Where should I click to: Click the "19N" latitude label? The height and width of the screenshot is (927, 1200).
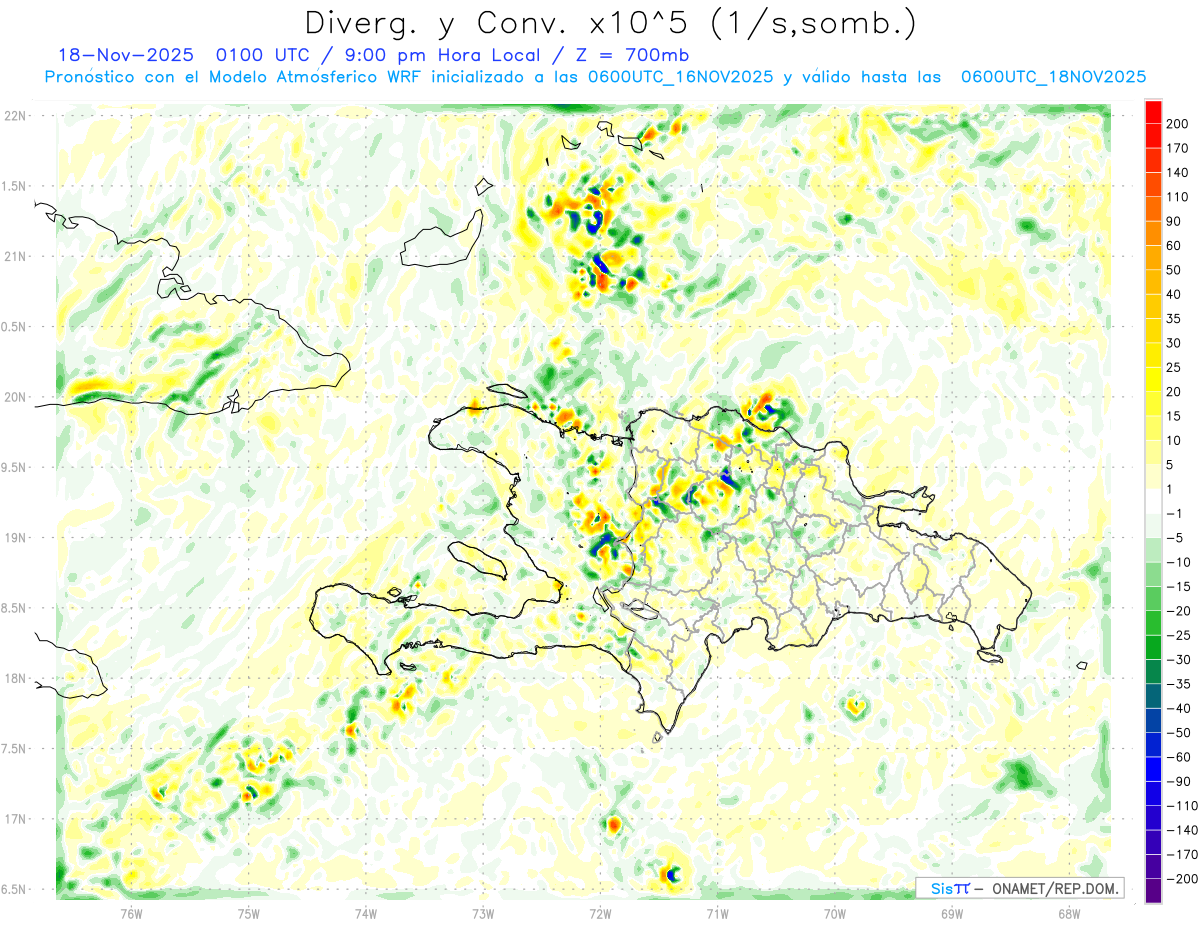[x=15, y=538]
